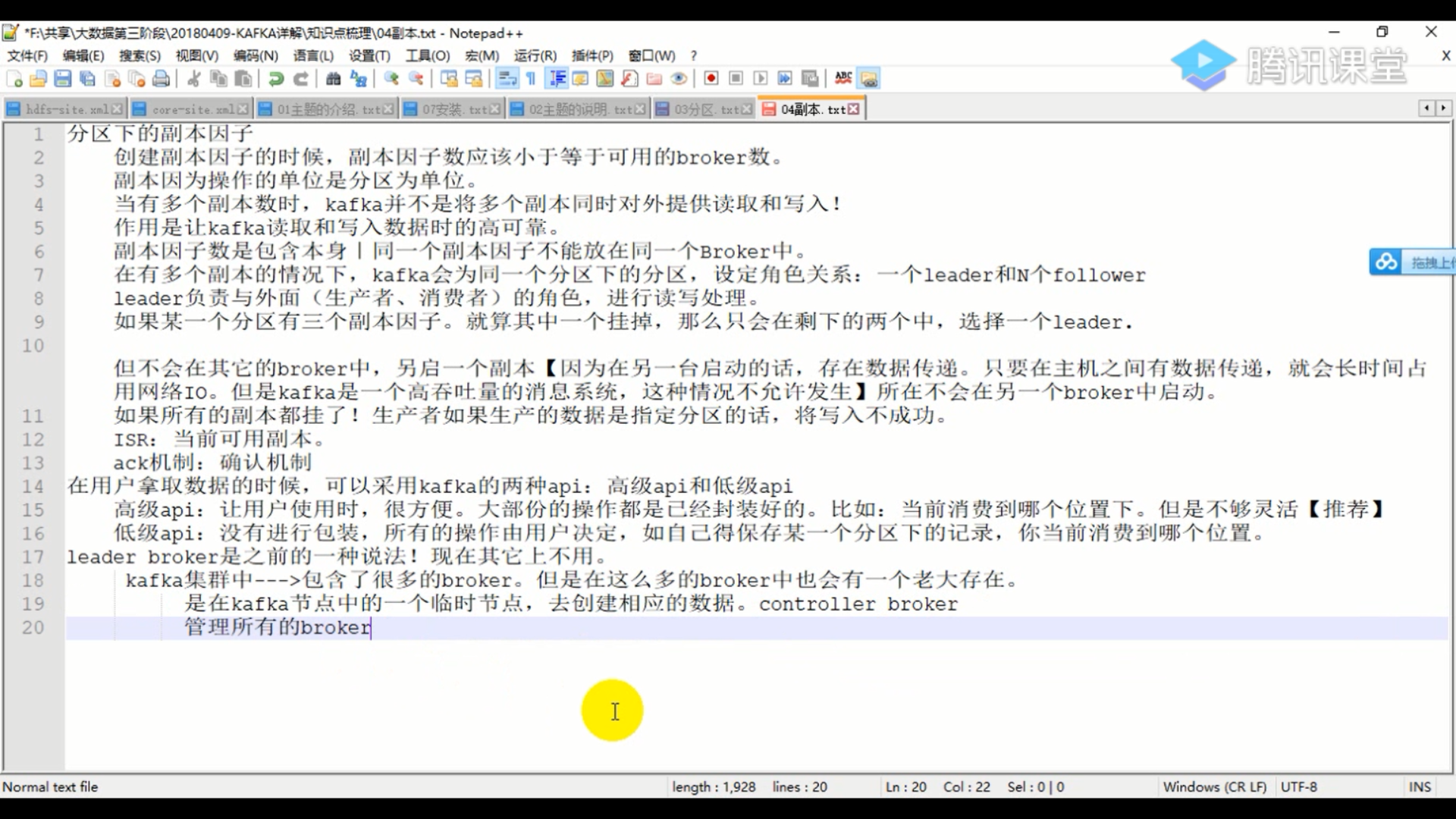Click the Zoom In magnifier icon

point(391,78)
